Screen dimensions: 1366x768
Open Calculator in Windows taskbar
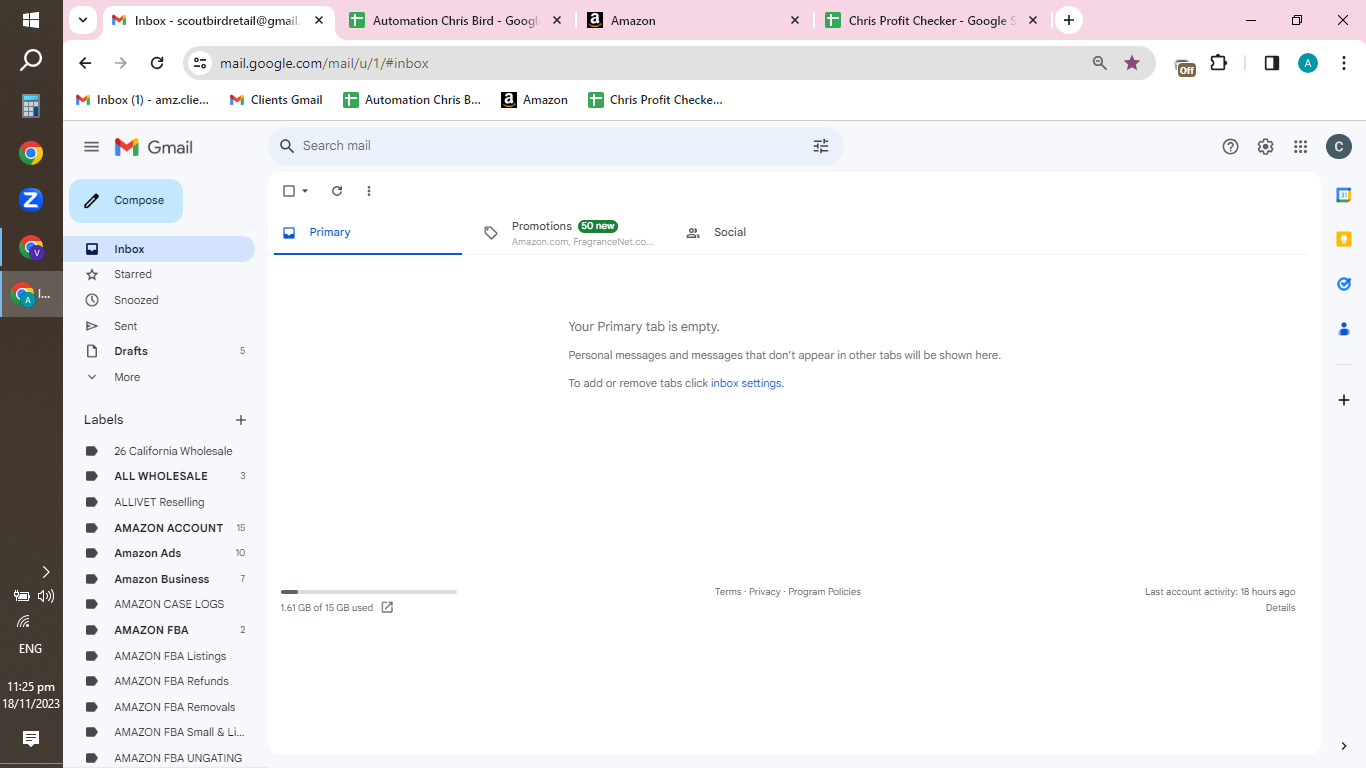[x=31, y=106]
